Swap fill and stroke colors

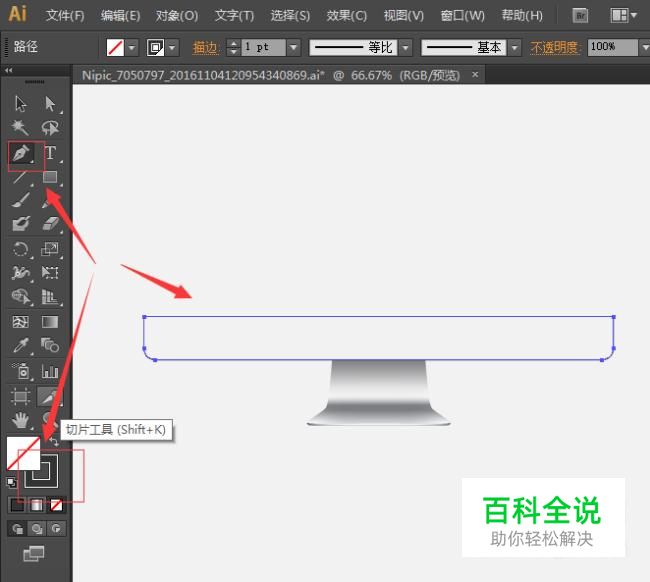click(54, 441)
